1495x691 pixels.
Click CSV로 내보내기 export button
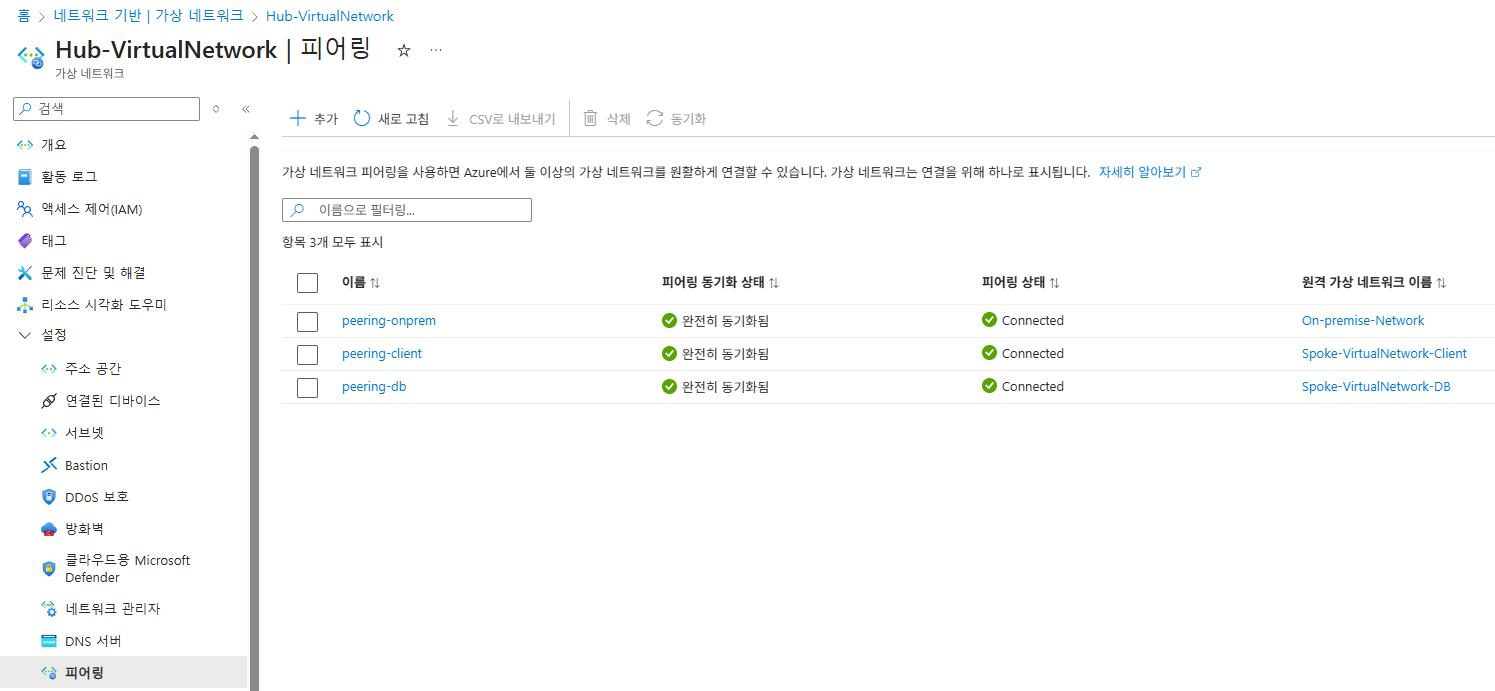[x=500, y=119]
